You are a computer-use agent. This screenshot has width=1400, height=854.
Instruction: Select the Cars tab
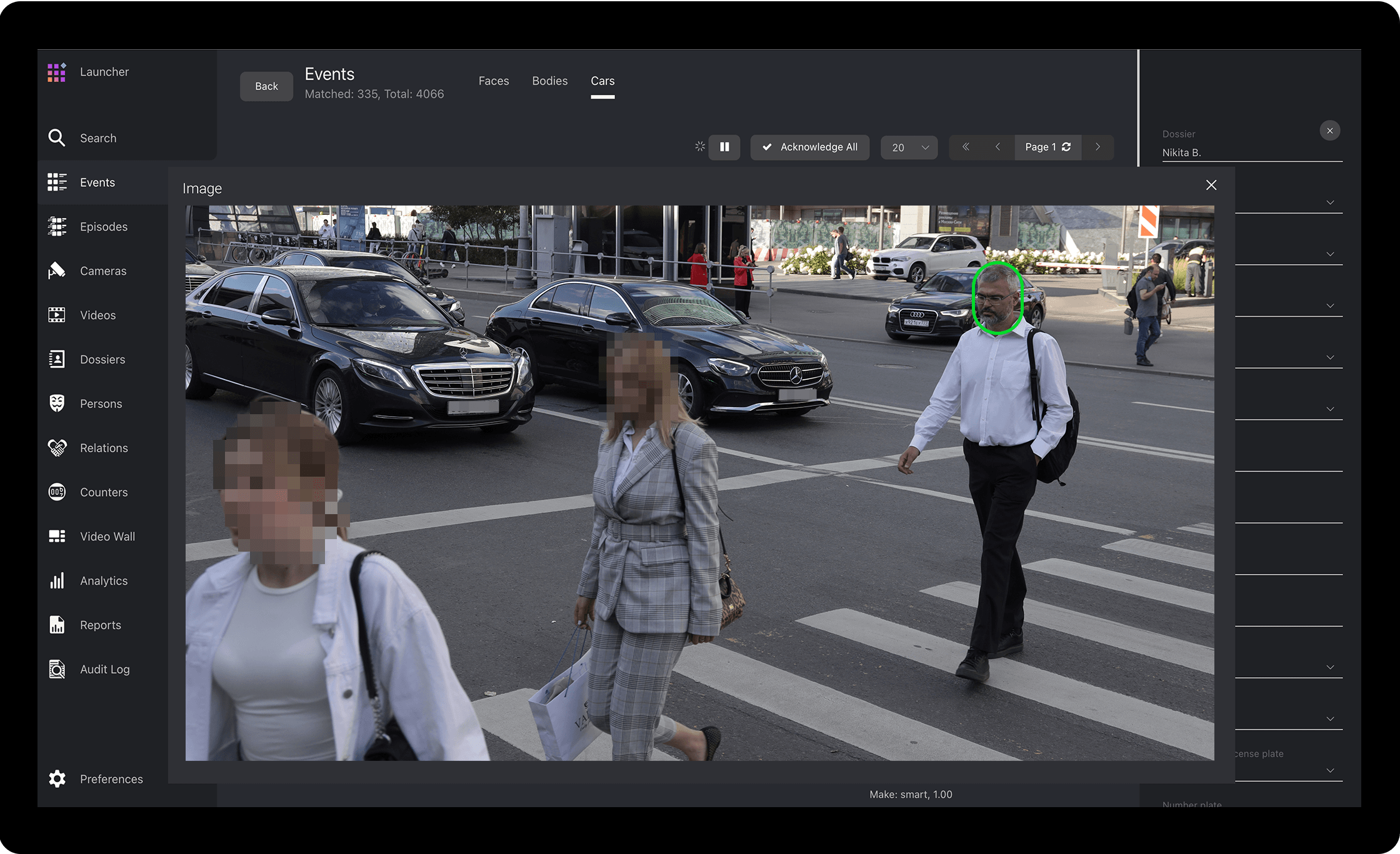(x=602, y=81)
